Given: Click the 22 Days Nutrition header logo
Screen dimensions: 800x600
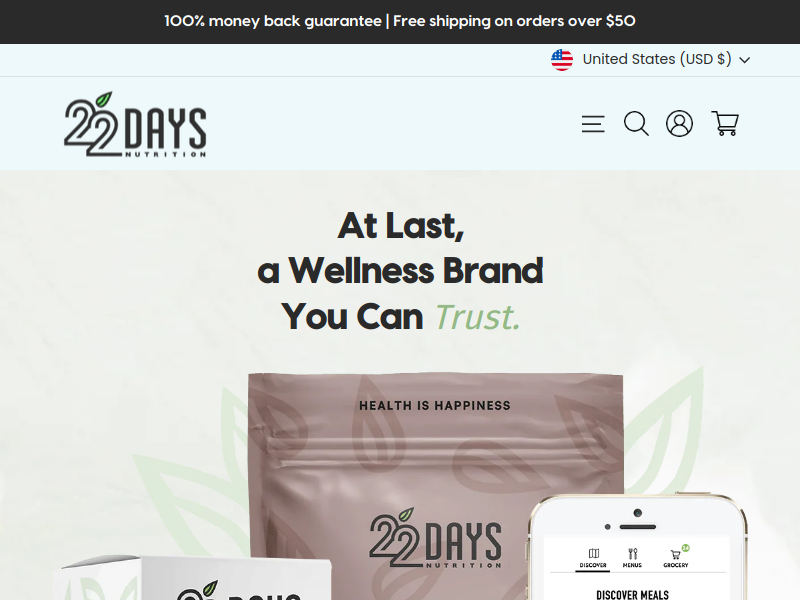Looking at the screenshot, I should (x=135, y=124).
